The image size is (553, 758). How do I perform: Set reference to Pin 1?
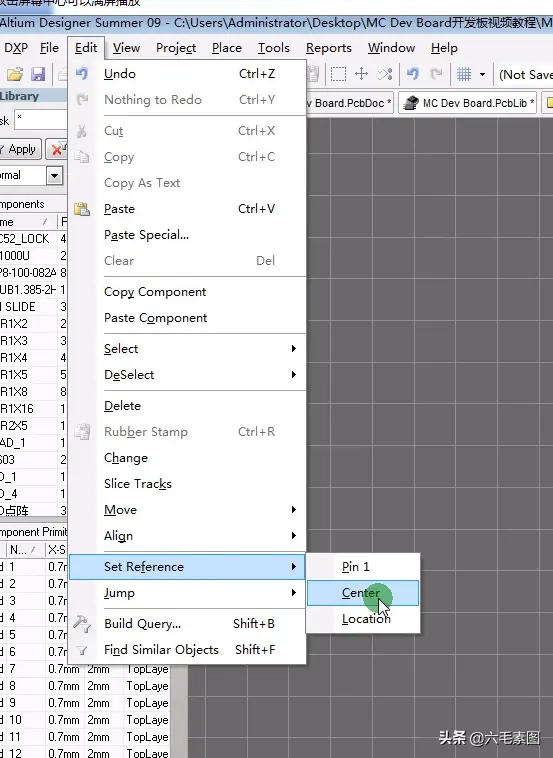[363, 567]
